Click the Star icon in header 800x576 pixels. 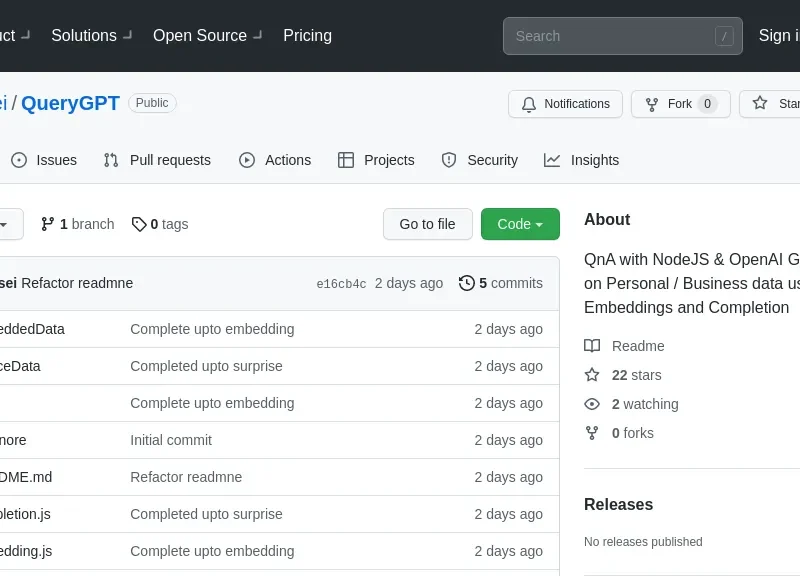point(760,103)
